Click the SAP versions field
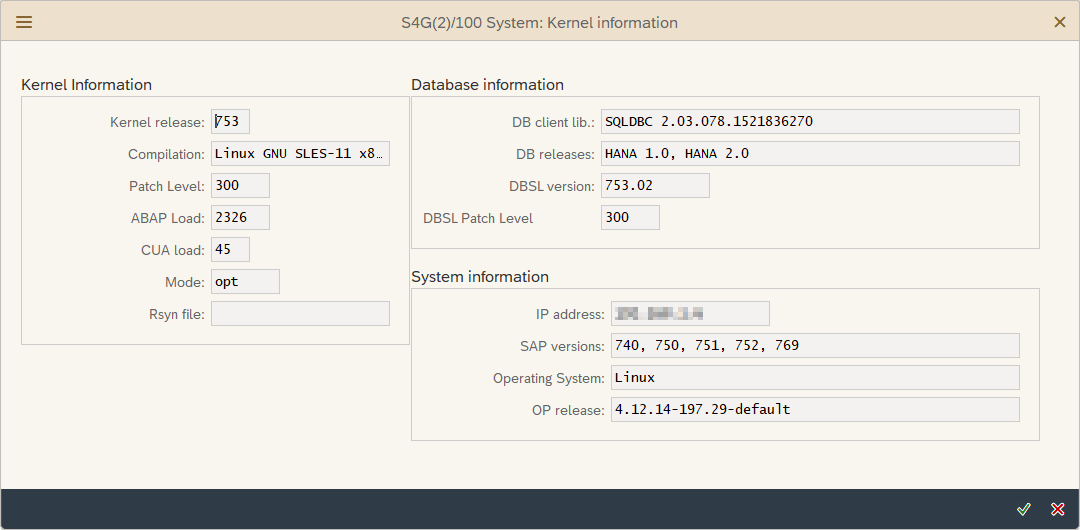This screenshot has width=1080, height=530. [815, 346]
